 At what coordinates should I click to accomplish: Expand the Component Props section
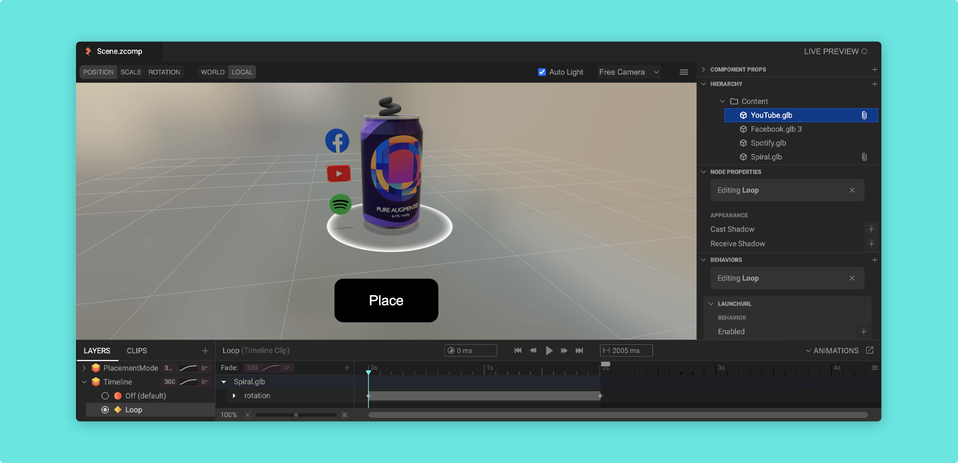[x=703, y=70]
